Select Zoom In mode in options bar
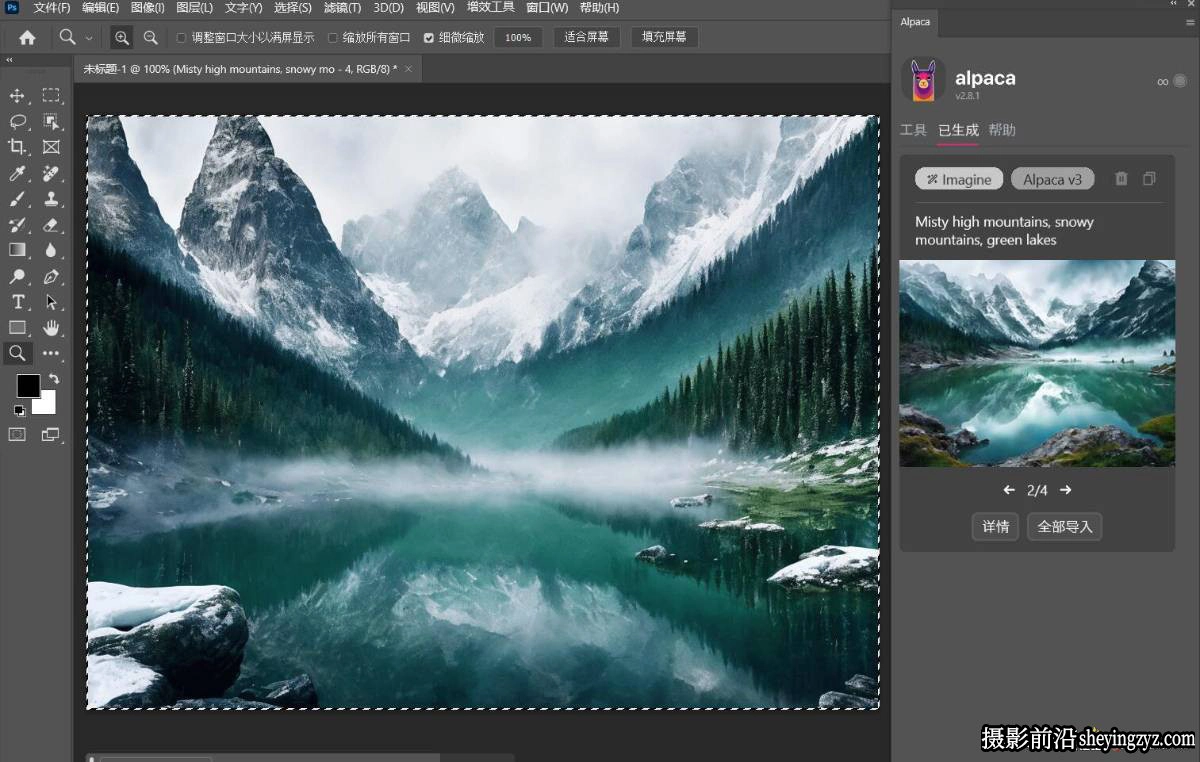This screenshot has height=762, width=1200. 121,37
